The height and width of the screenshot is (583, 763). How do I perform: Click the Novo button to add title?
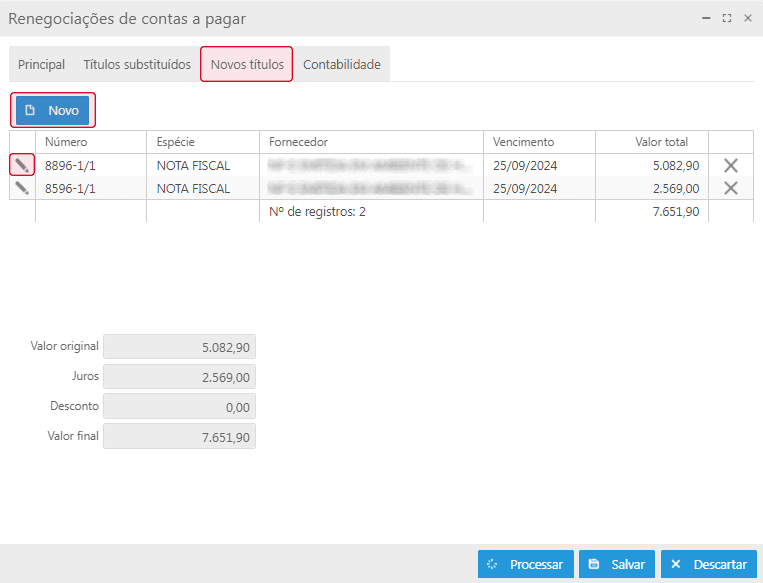pyautogui.click(x=52, y=110)
